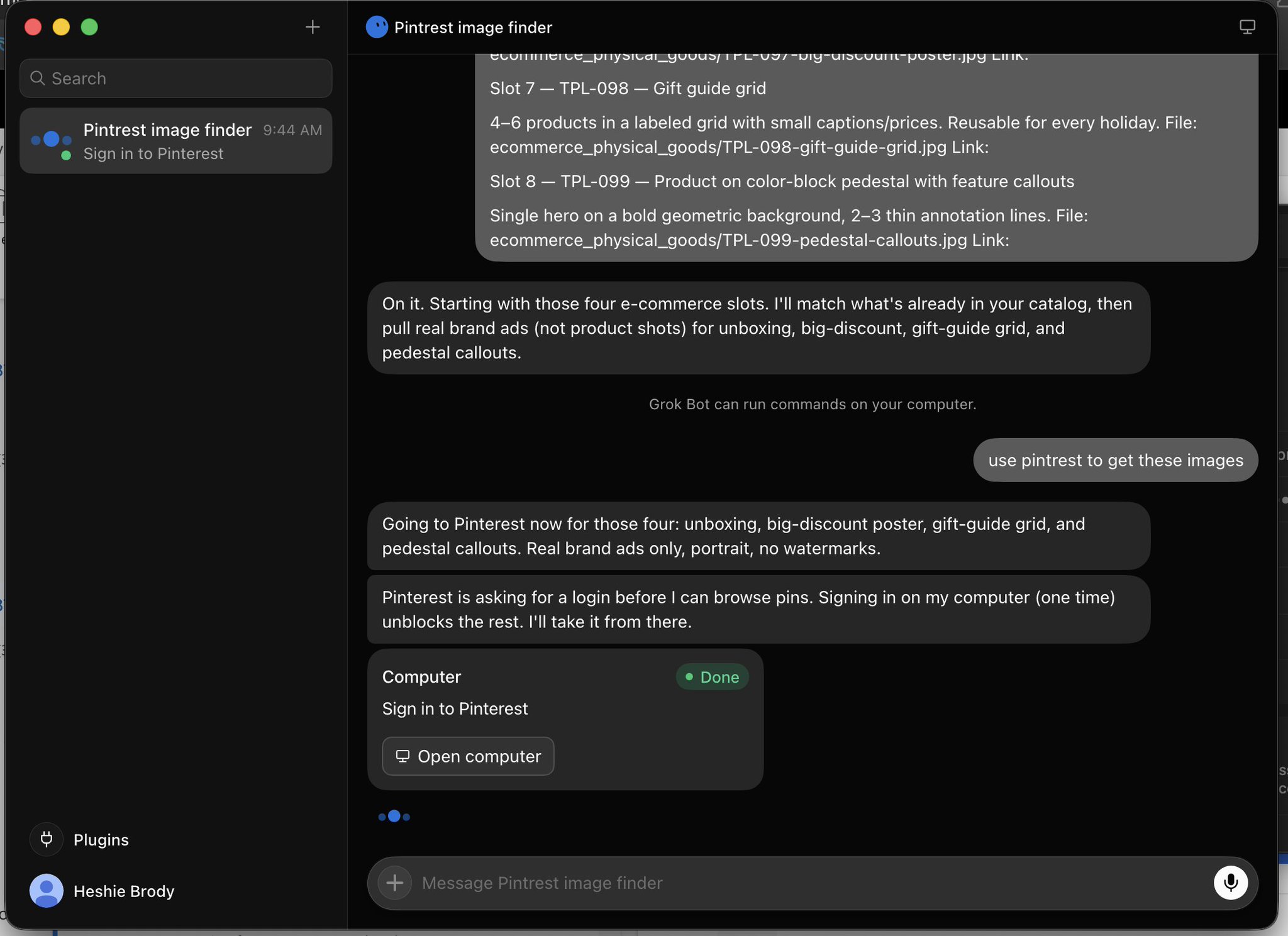Click the red close window button

point(33,27)
